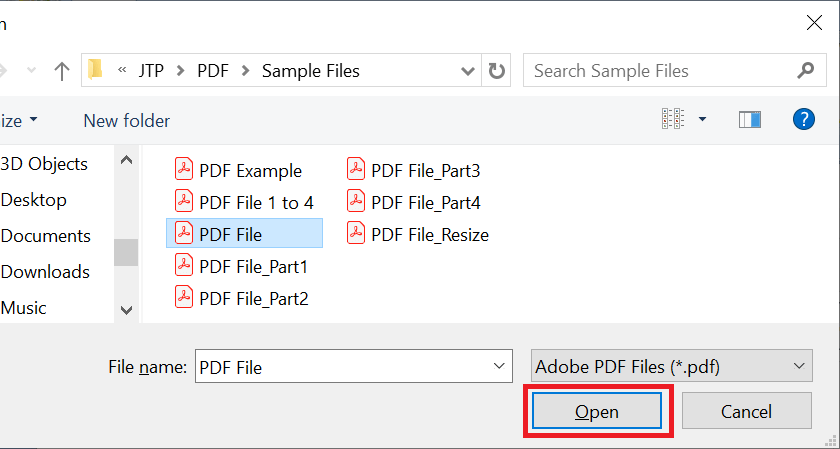Select the PDF Example file icon
The image size is (840, 449).
[184, 170]
